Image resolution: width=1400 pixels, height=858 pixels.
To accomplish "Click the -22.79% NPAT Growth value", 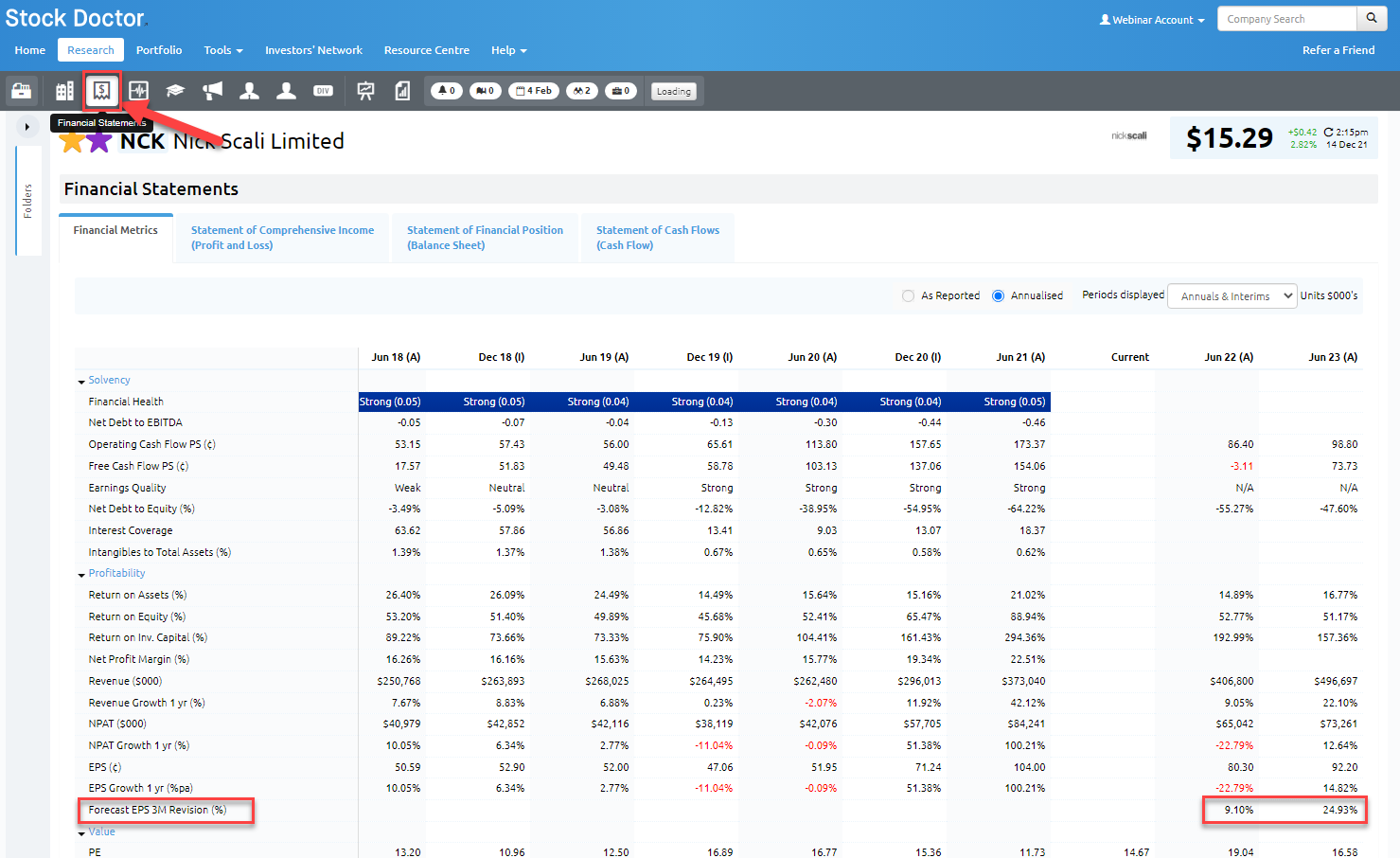I will click(1234, 745).
